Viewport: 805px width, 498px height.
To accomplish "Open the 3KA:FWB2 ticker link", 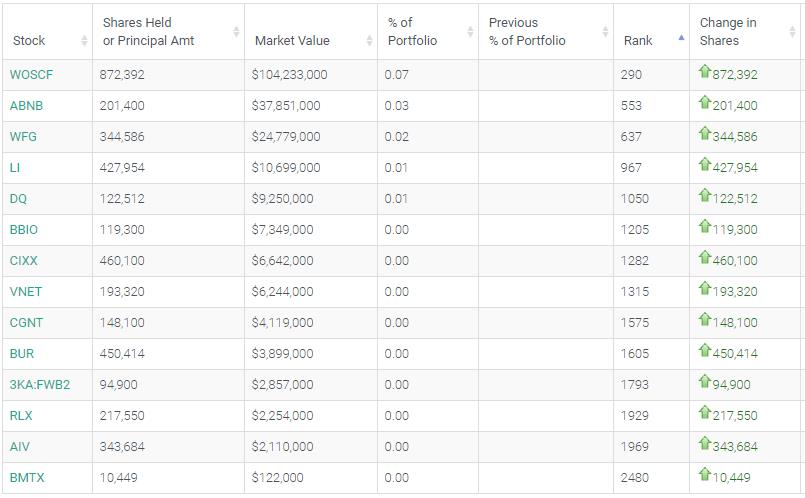I will point(40,385).
